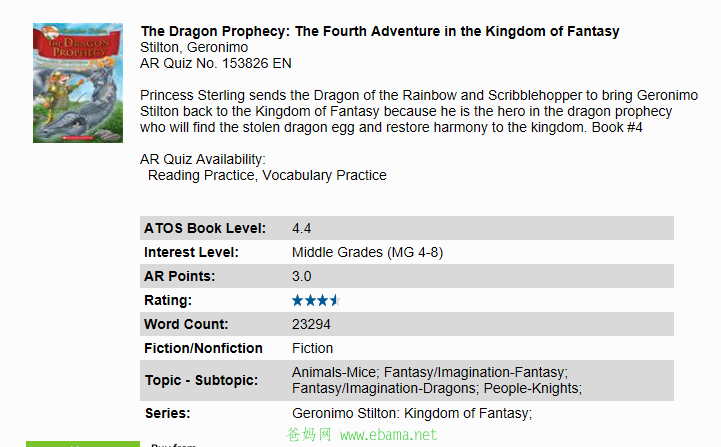Click the Fiction value in the table
Screen dimensions: 721x447
coord(312,348)
